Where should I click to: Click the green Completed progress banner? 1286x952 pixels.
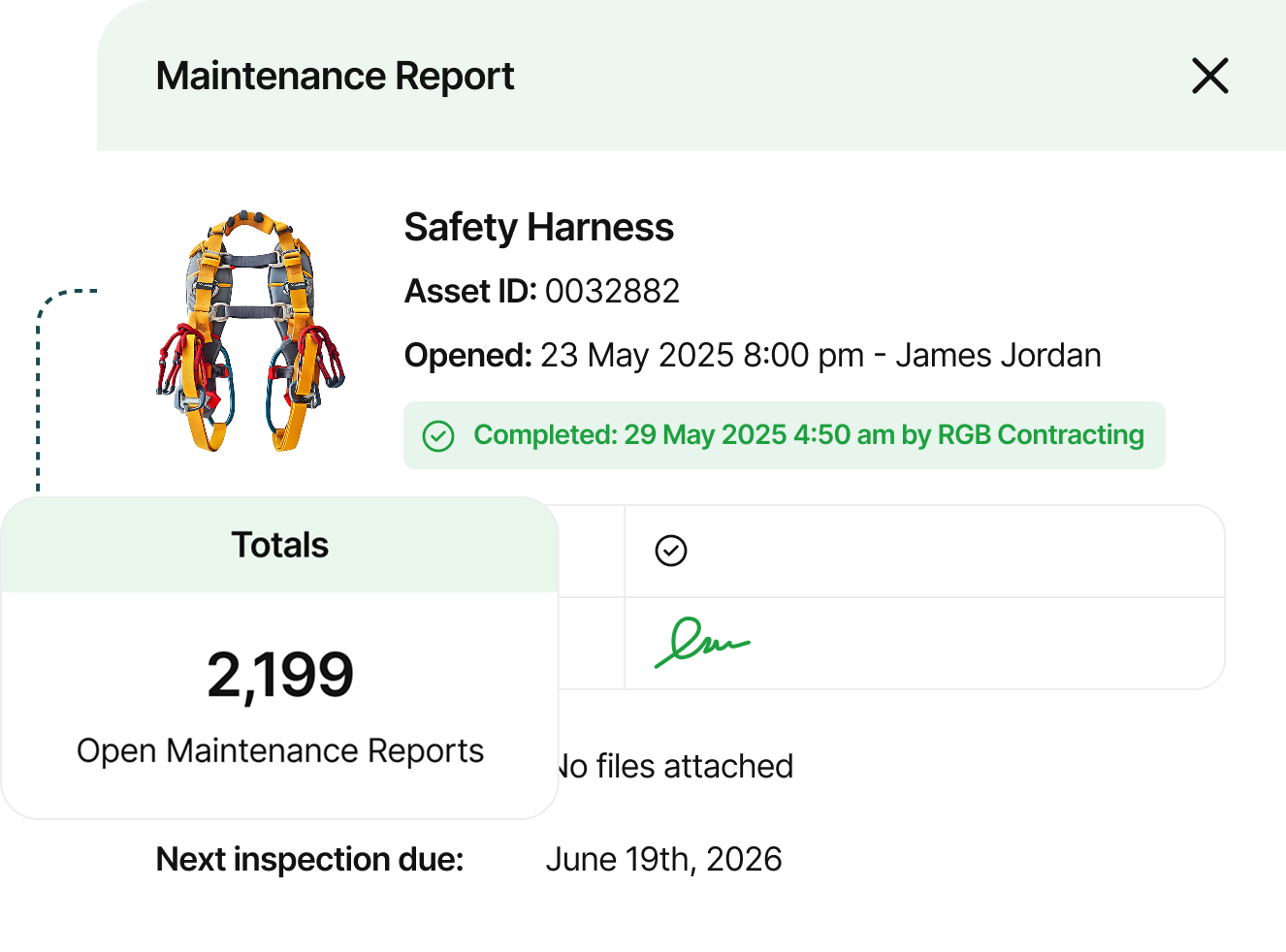[786, 435]
